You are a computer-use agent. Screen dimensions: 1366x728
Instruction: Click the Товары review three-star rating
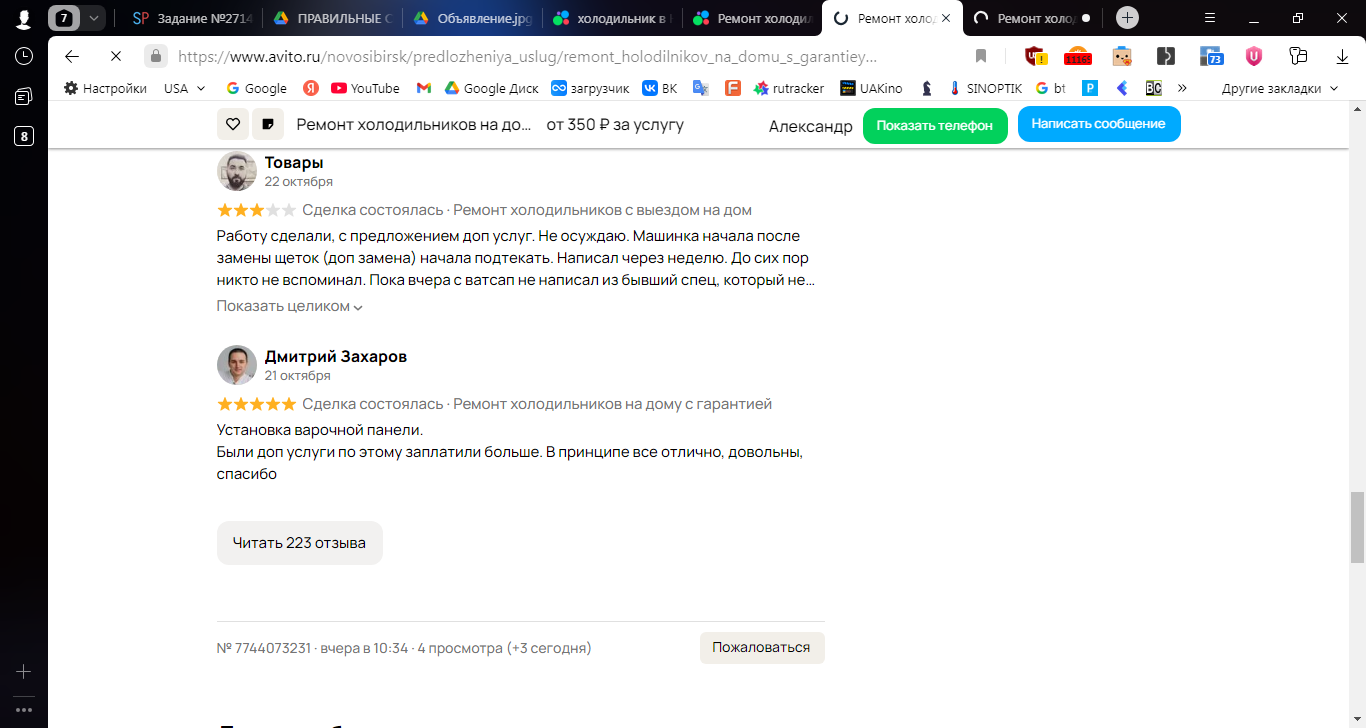point(256,210)
